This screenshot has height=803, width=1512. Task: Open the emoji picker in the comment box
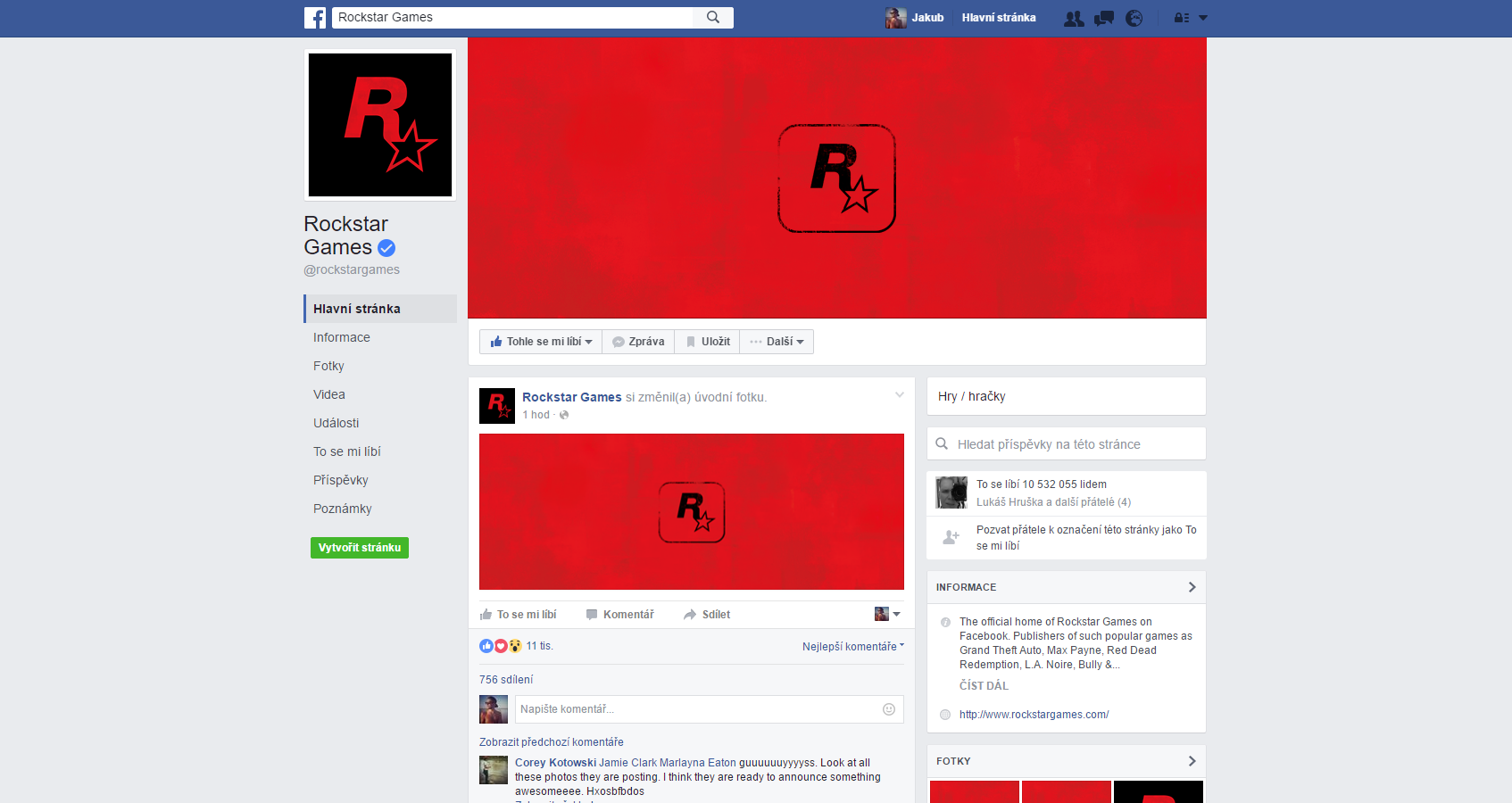coord(888,708)
